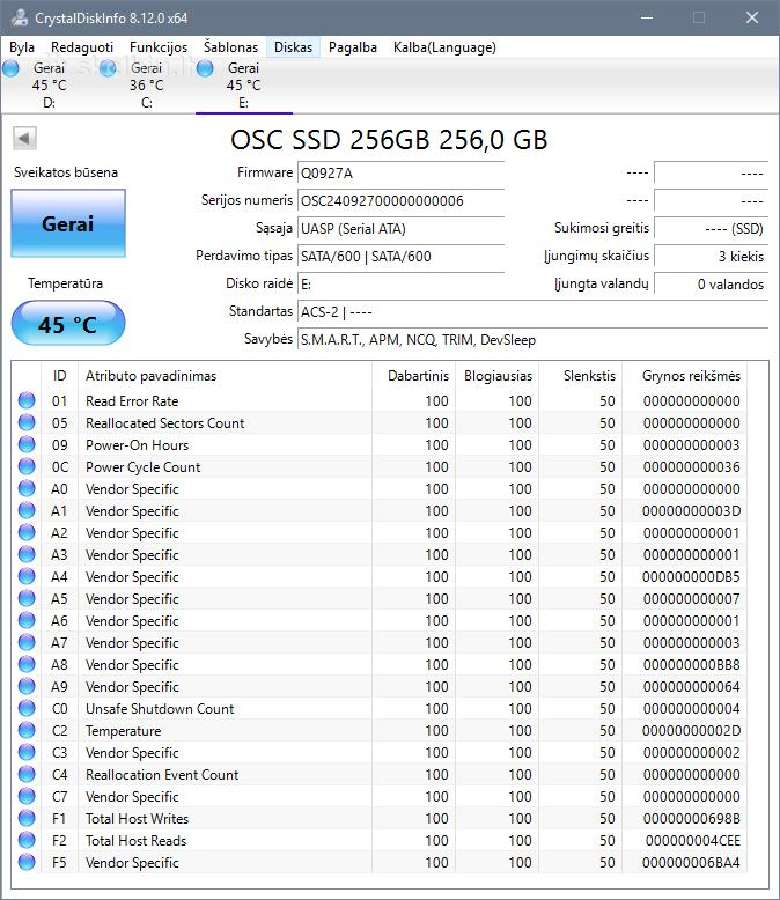The width and height of the screenshot is (780, 900).
Task: Click raw value 000000000064 in row A9
Action: [x=691, y=686]
